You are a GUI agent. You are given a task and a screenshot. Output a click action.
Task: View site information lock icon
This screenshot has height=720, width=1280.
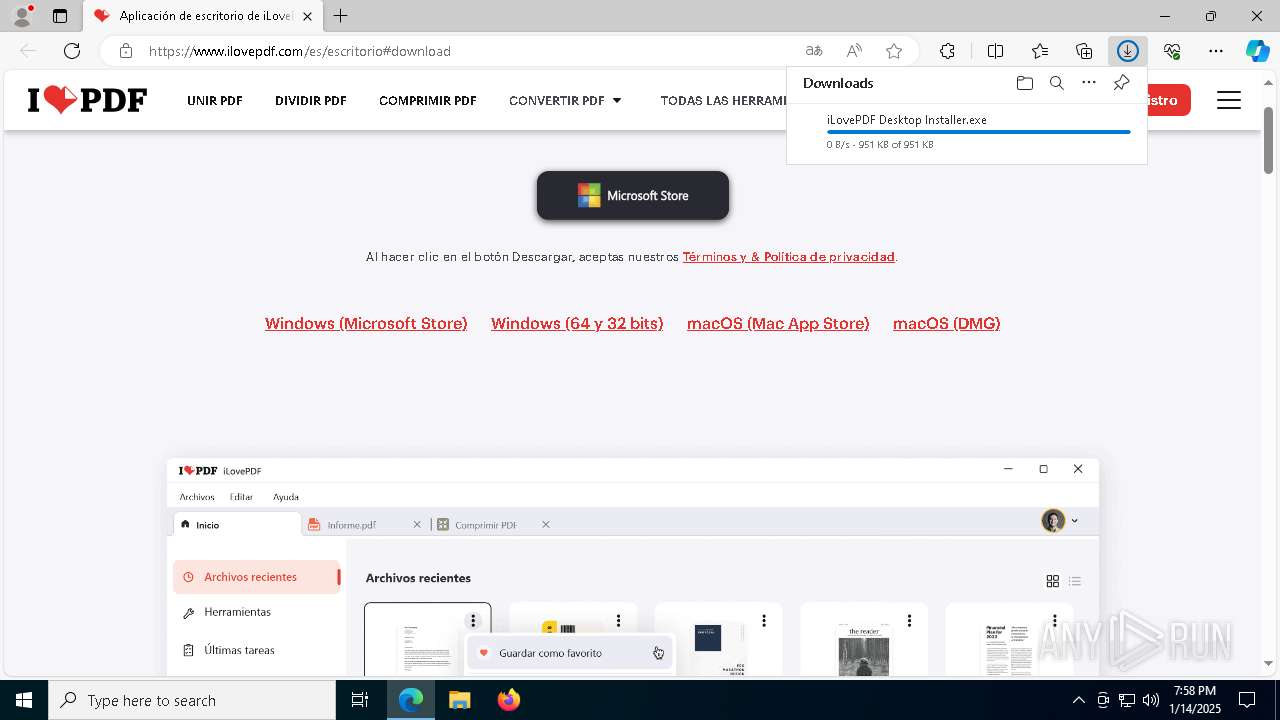click(125, 51)
